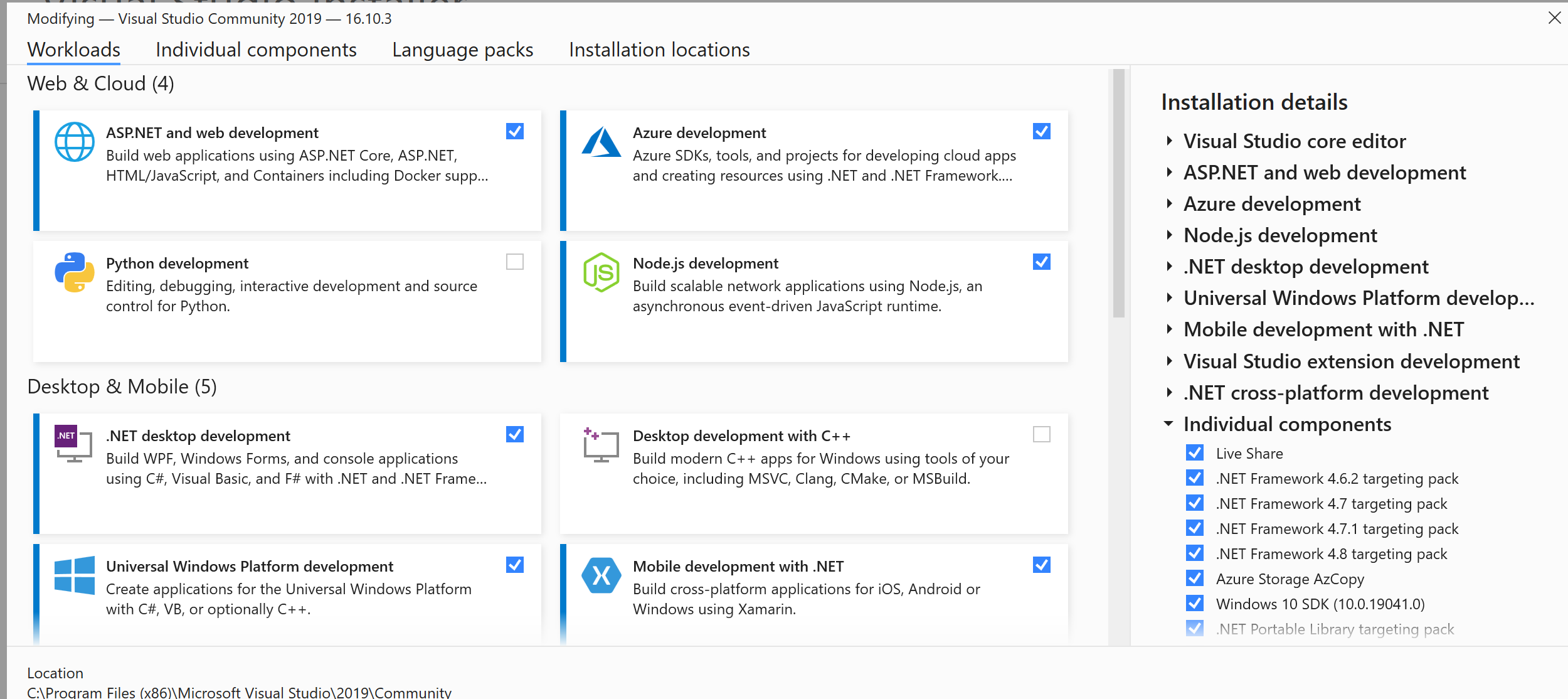Click the Xamarin mobile development icon
The height and width of the screenshot is (699, 1568).
point(601,575)
